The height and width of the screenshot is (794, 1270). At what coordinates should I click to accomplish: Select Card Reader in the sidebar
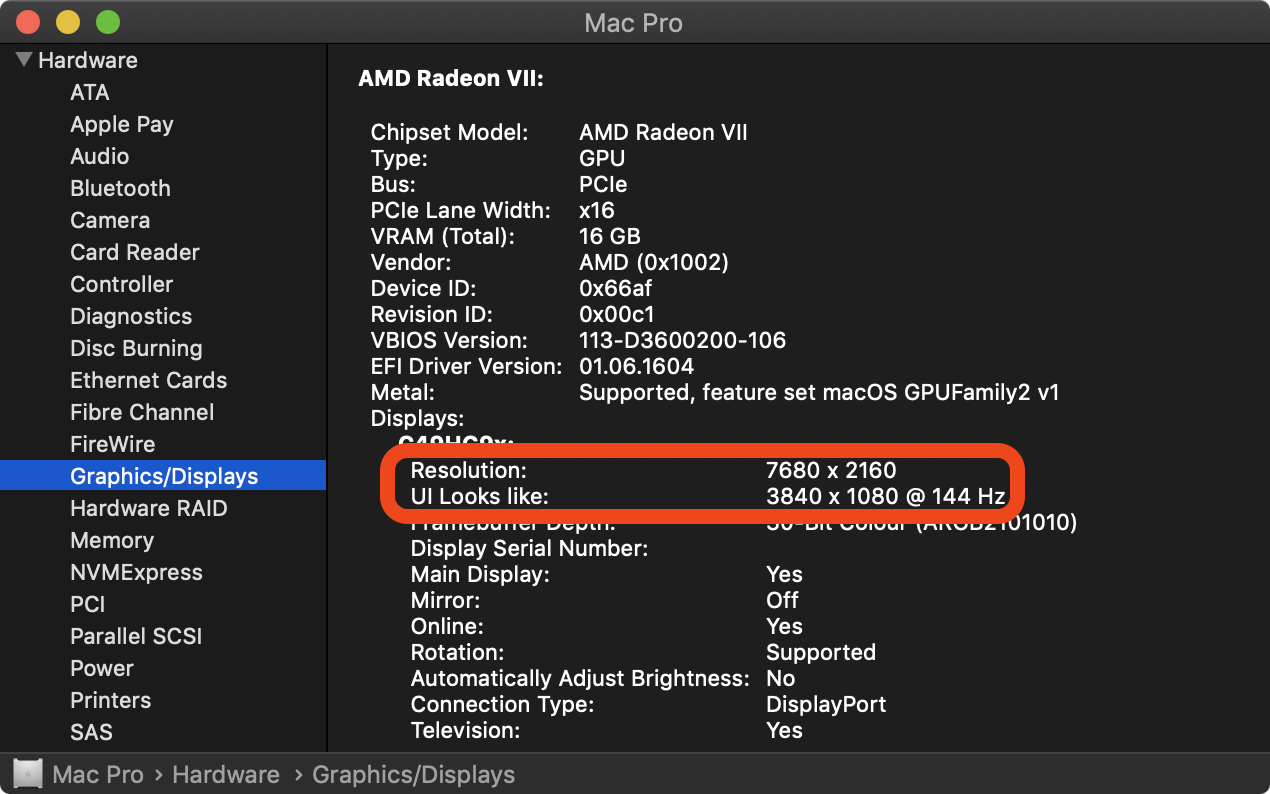[x=135, y=252]
